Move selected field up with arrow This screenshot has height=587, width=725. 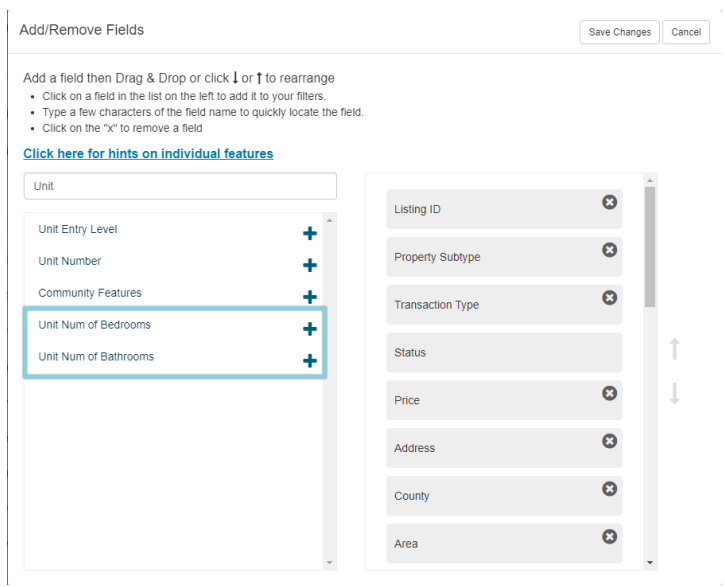coord(675,348)
